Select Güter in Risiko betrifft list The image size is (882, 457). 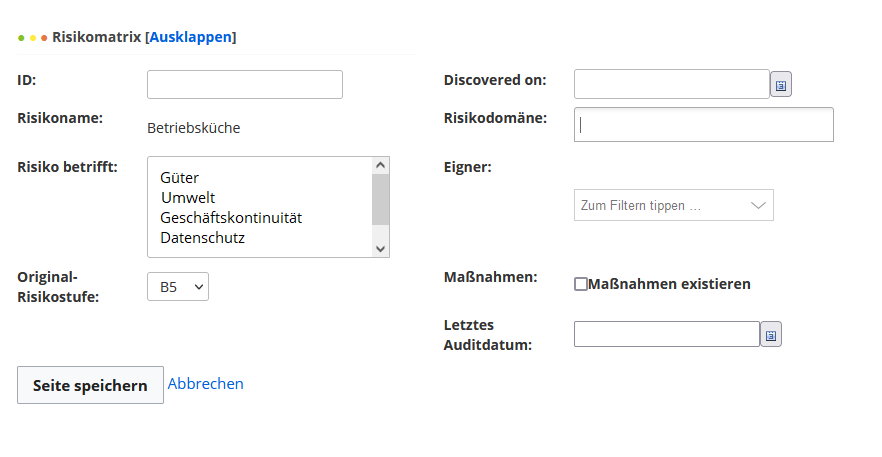pos(180,178)
